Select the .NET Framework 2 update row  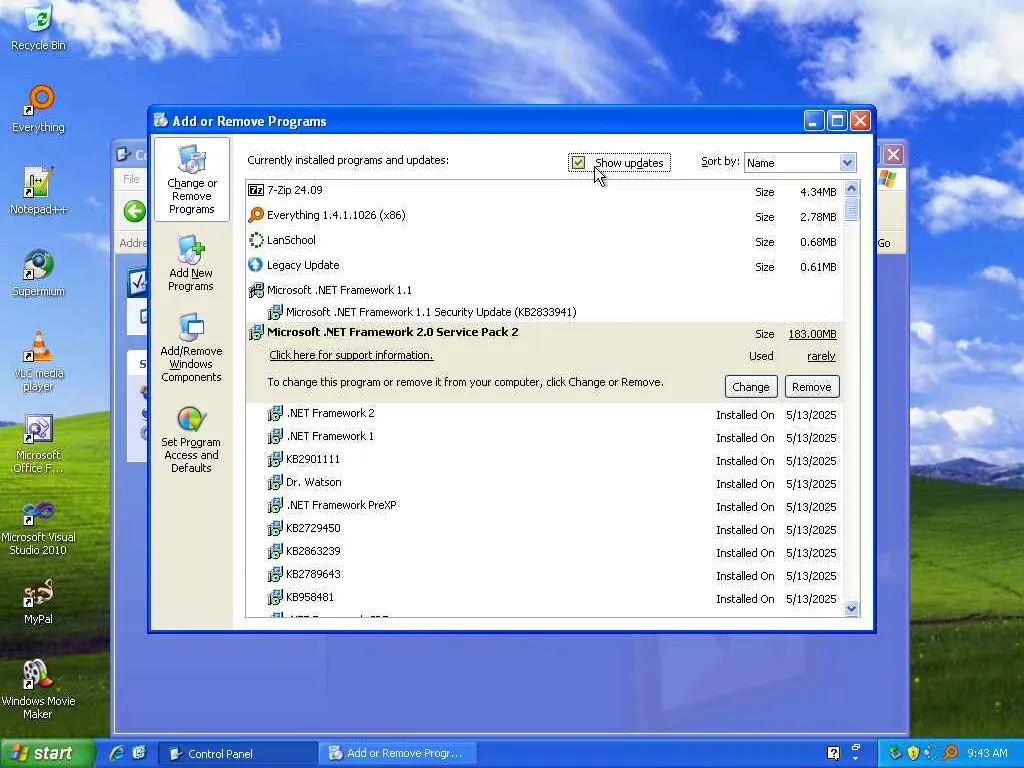(544, 414)
